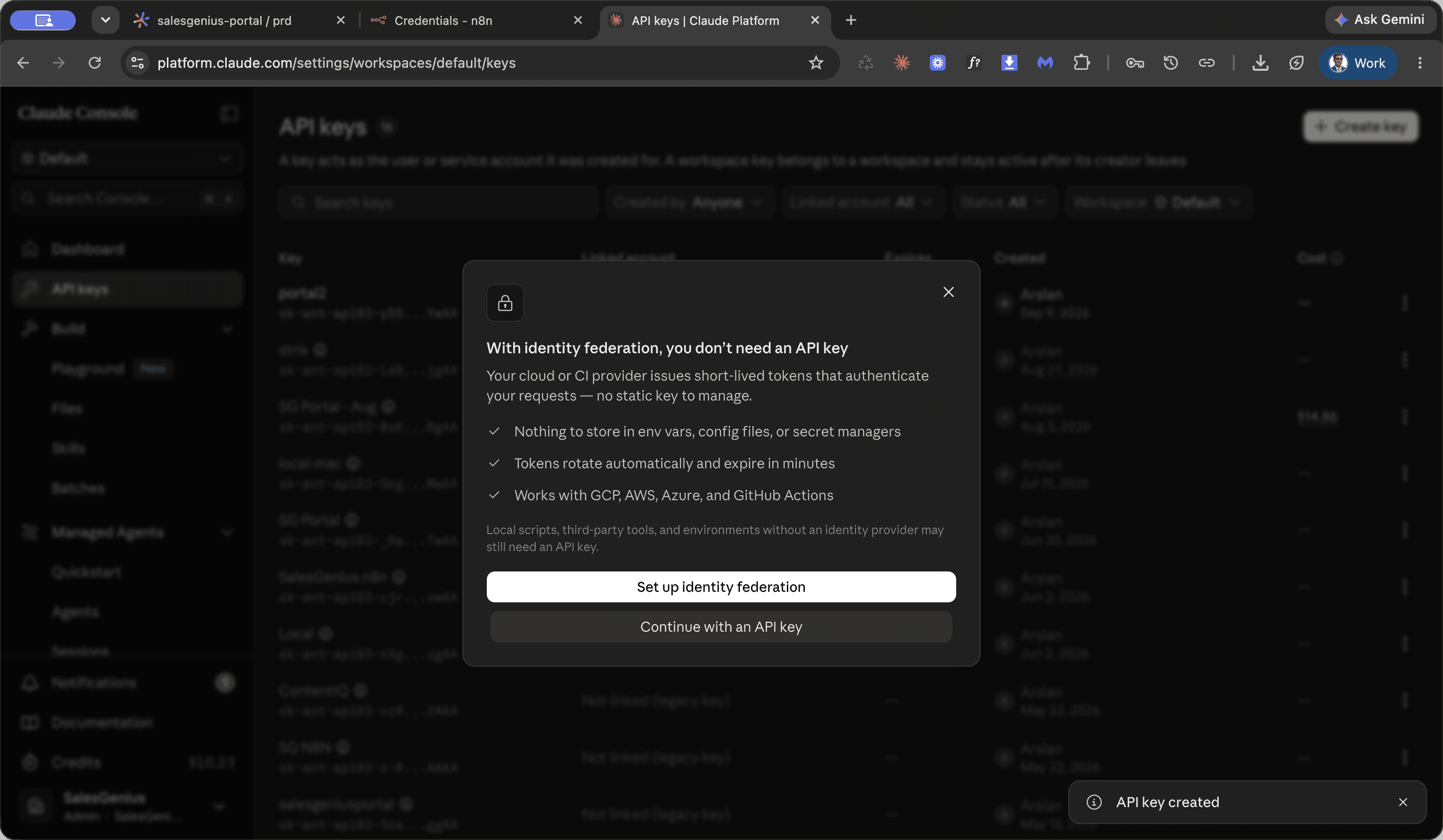Open the f? fonts extension icon
This screenshot has height=840, width=1443.
(974, 63)
